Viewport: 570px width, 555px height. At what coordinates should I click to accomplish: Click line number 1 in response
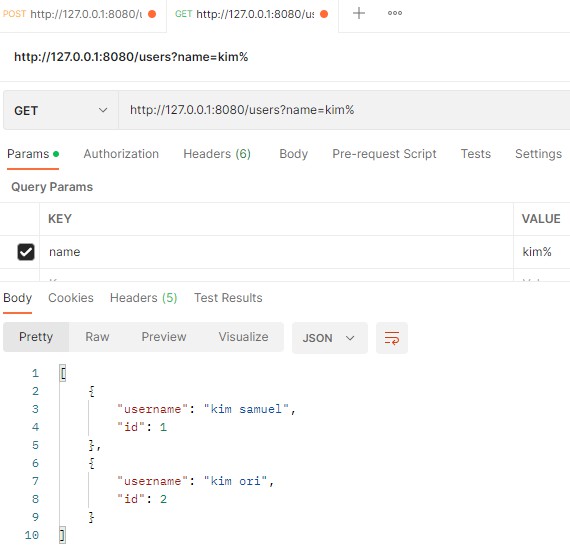point(35,373)
